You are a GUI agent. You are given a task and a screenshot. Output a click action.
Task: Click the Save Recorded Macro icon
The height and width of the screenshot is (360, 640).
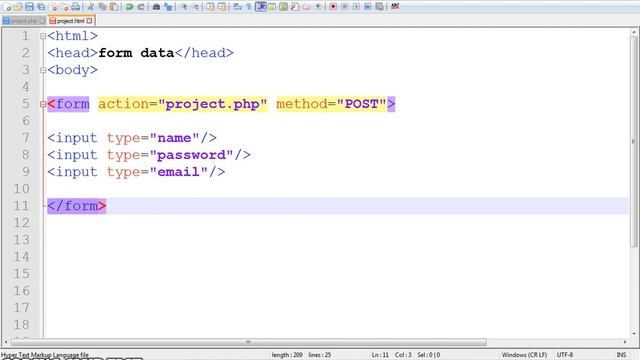[380, 7]
